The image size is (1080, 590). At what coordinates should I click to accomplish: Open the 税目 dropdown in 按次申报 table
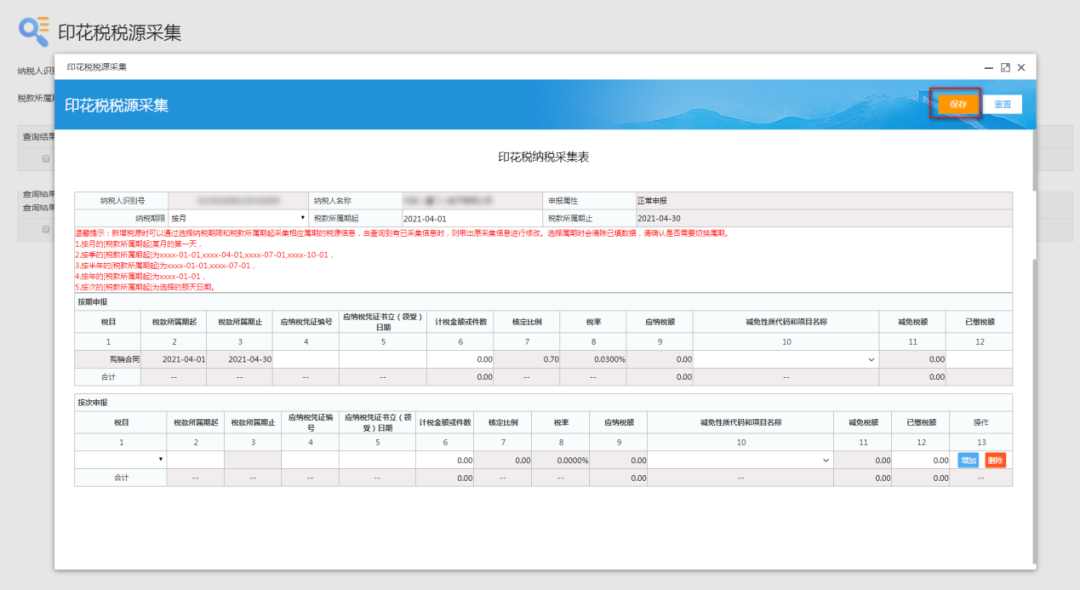pos(121,460)
